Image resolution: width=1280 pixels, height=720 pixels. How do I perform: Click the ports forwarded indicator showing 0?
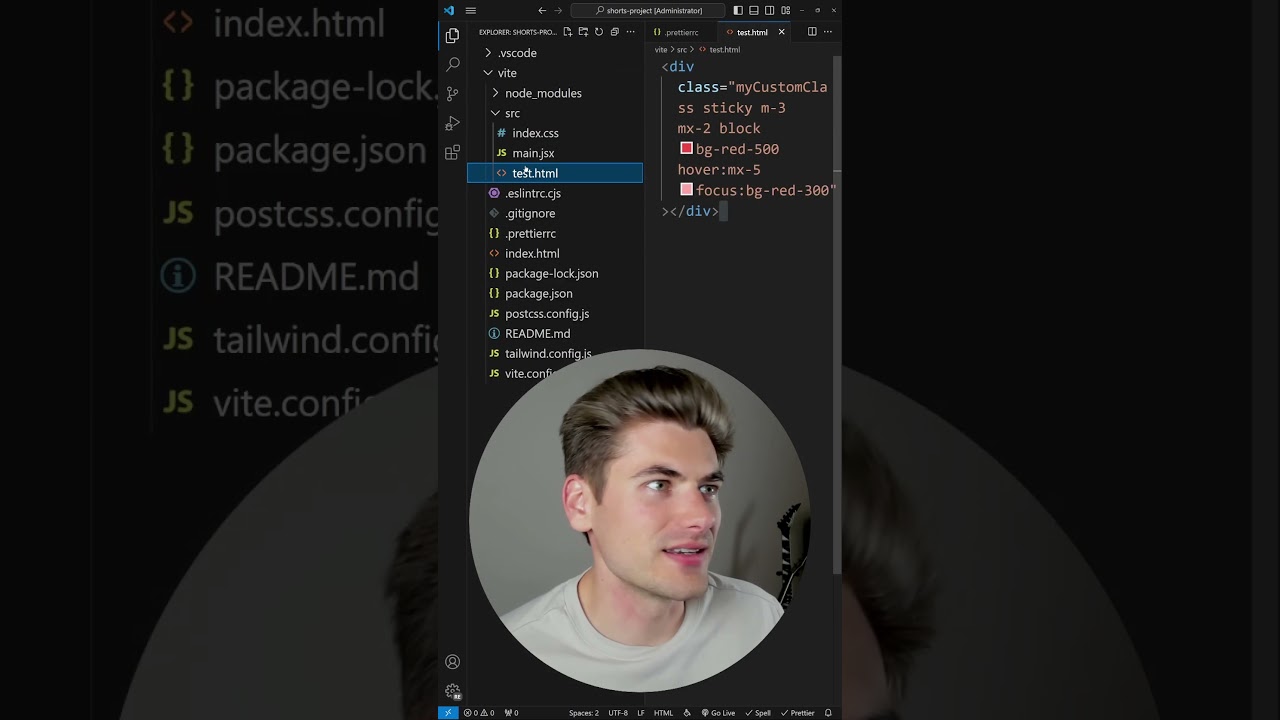click(511, 713)
